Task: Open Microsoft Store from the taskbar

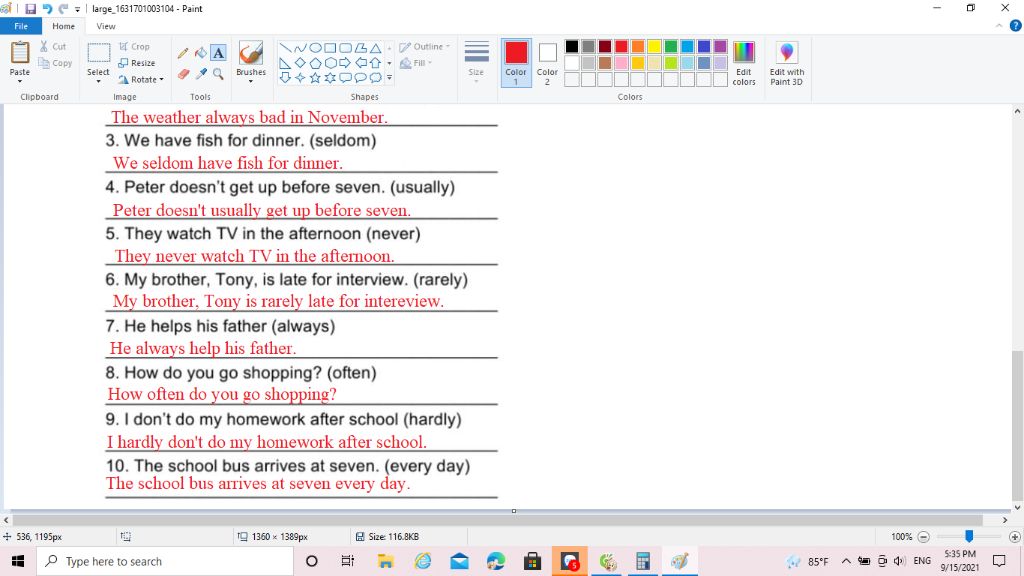Action: click(533, 562)
